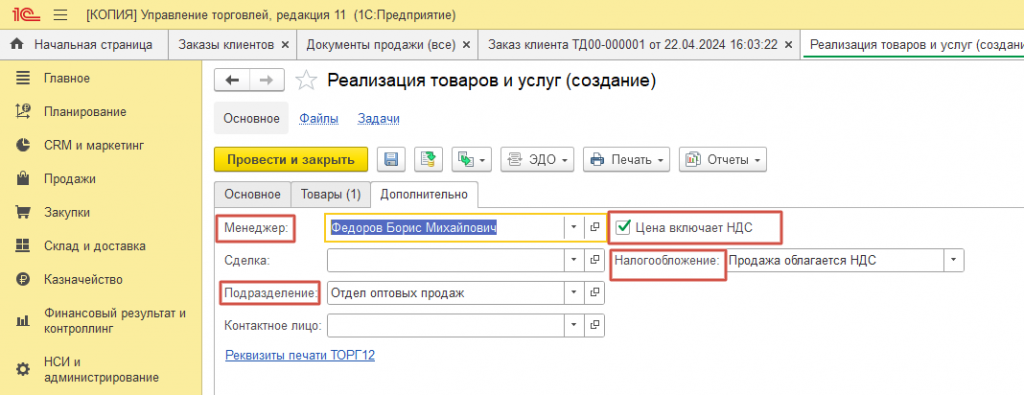Open the Файлы link

(319, 119)
